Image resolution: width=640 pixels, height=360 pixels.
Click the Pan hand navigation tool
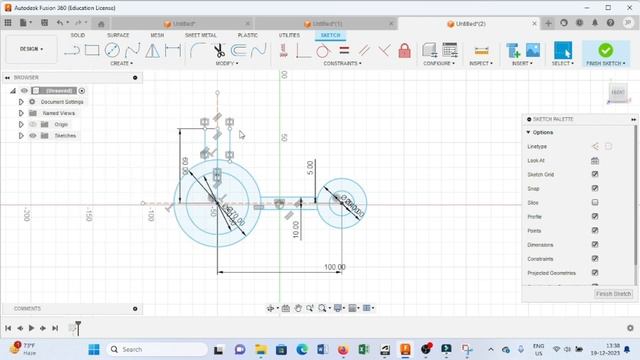pos(298,308)
